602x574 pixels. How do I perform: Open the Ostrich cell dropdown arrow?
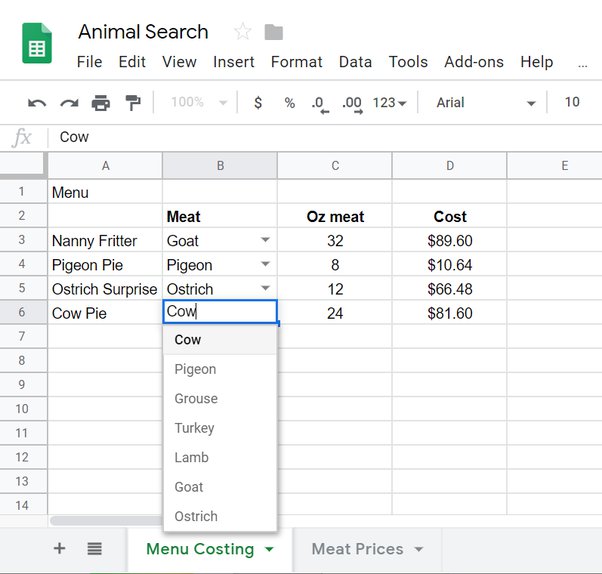(265, 288)
